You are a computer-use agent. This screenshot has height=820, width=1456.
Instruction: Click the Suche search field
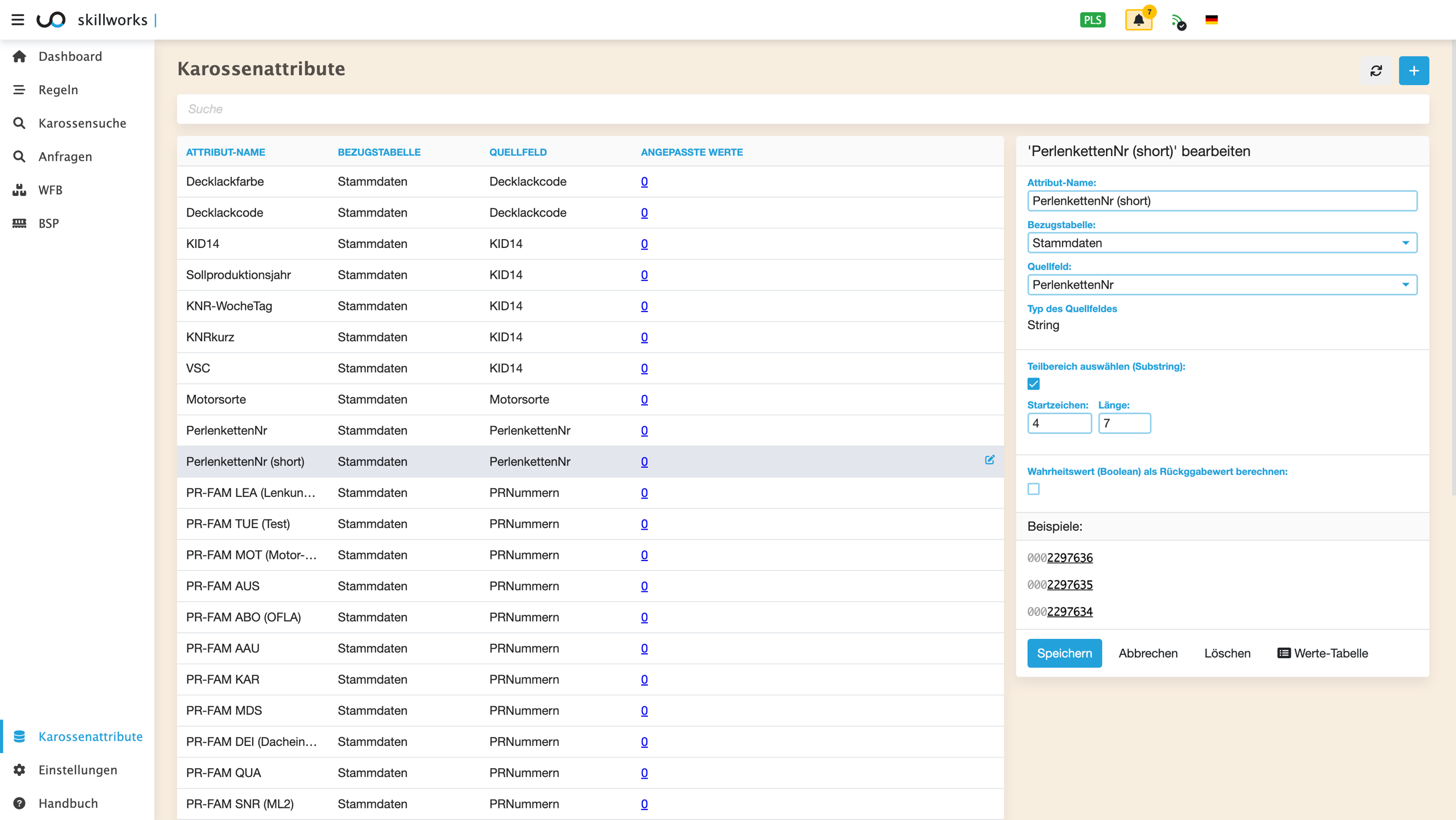coord(803,109)
